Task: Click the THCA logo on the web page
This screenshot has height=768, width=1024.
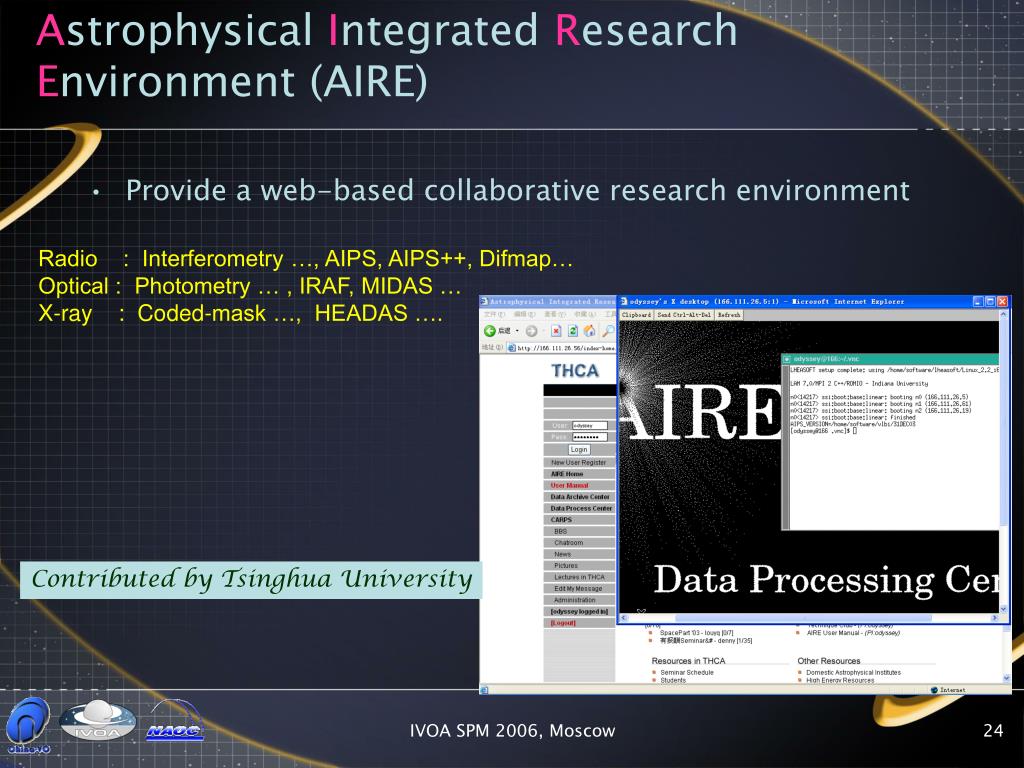Action: point(575,371)
